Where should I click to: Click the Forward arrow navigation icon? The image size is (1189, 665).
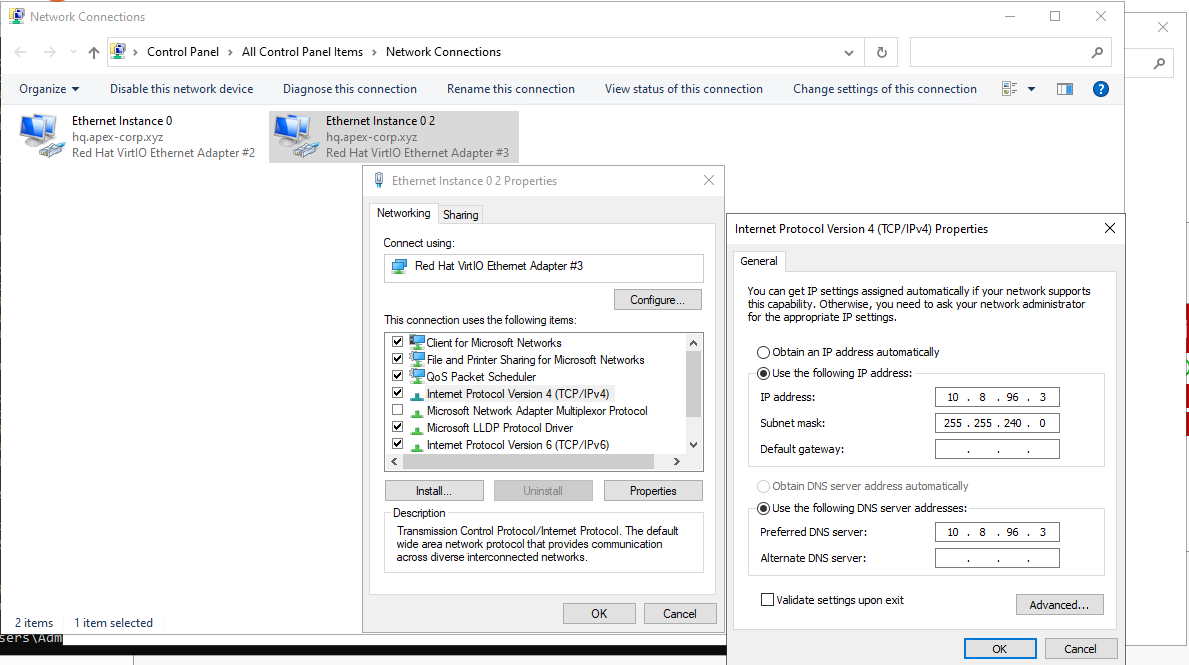coord(49,52)
